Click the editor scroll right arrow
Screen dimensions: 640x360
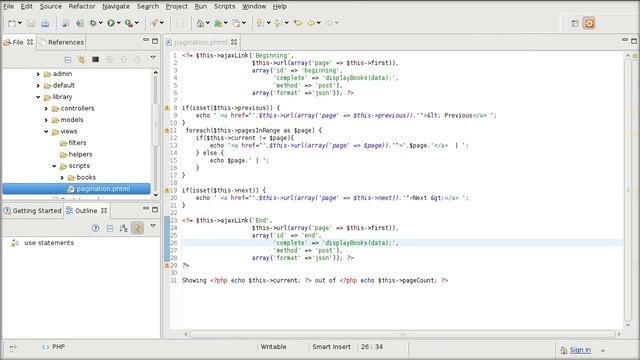point(619,334)
